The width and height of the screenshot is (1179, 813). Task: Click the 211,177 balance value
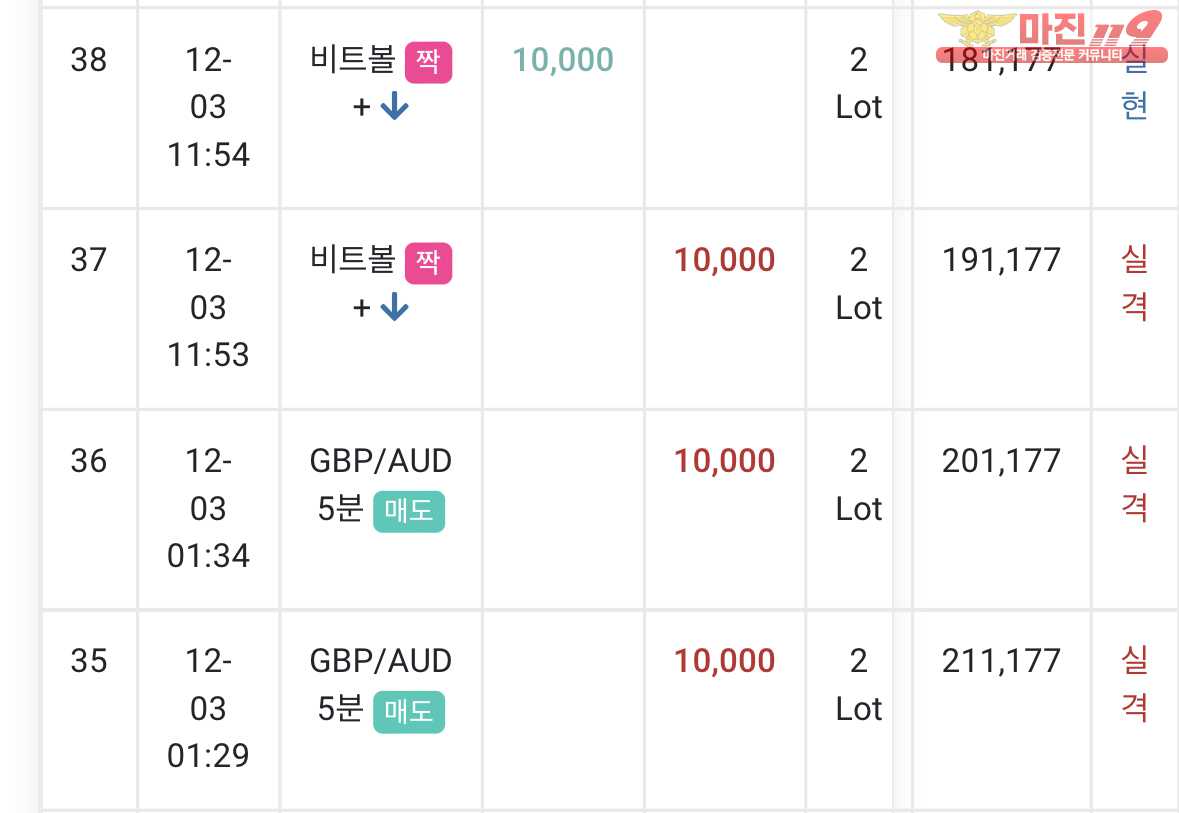tap(1001, 661)
